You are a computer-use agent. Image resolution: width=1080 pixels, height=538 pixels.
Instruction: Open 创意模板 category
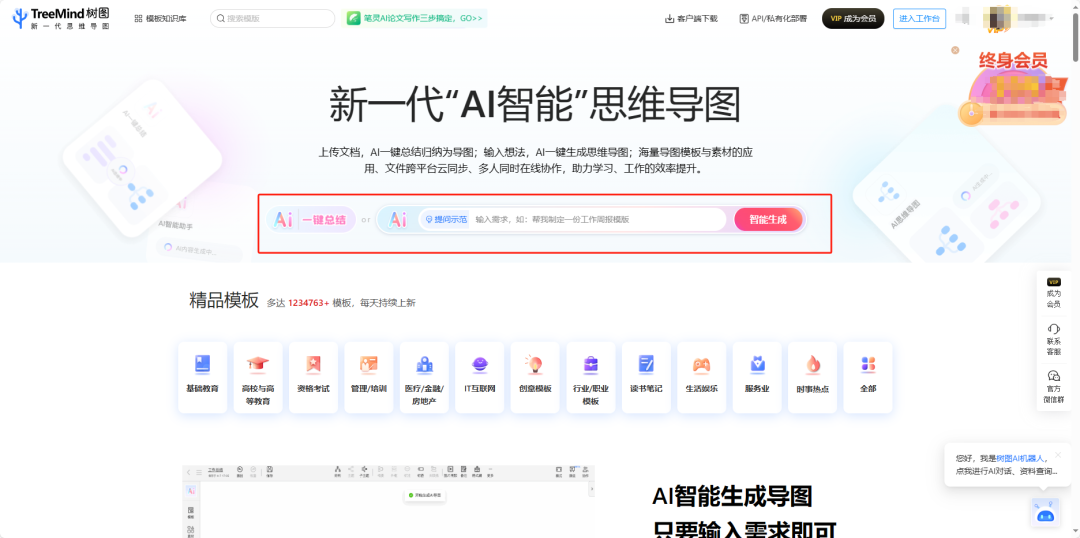click(x=535, y=377)
